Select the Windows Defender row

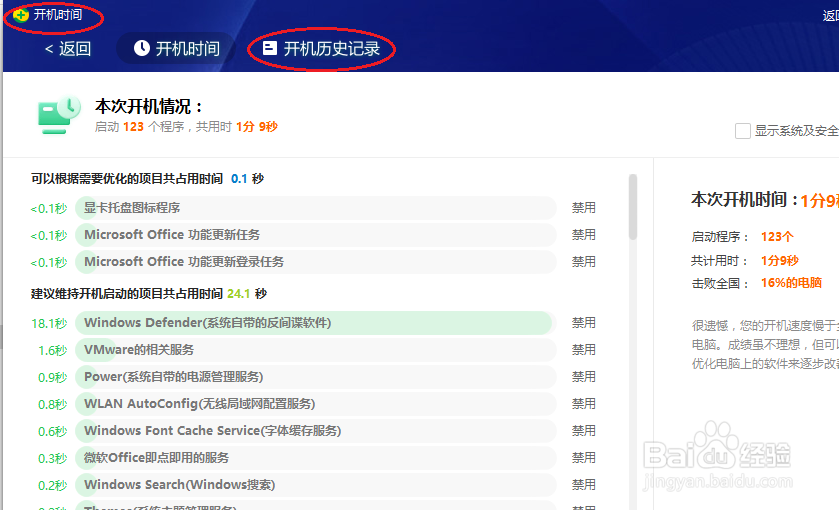(x=316, y=323)
